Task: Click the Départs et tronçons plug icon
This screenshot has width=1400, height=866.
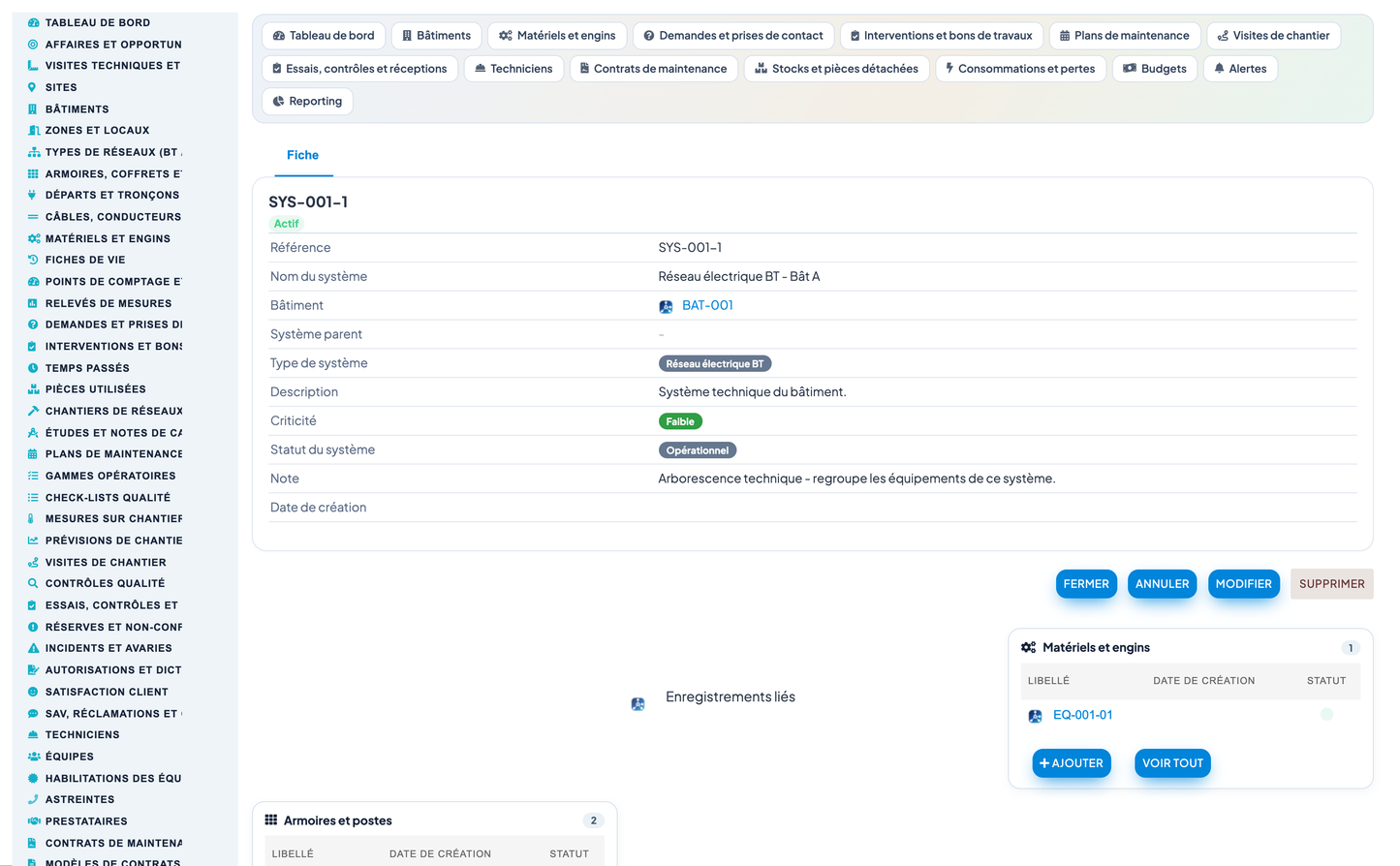Action: click(x=33, y=195)
